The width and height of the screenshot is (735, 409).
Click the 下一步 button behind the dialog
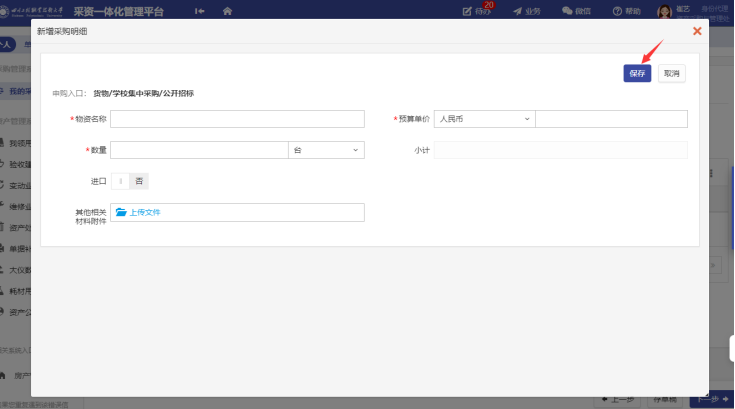pos(711,399)
